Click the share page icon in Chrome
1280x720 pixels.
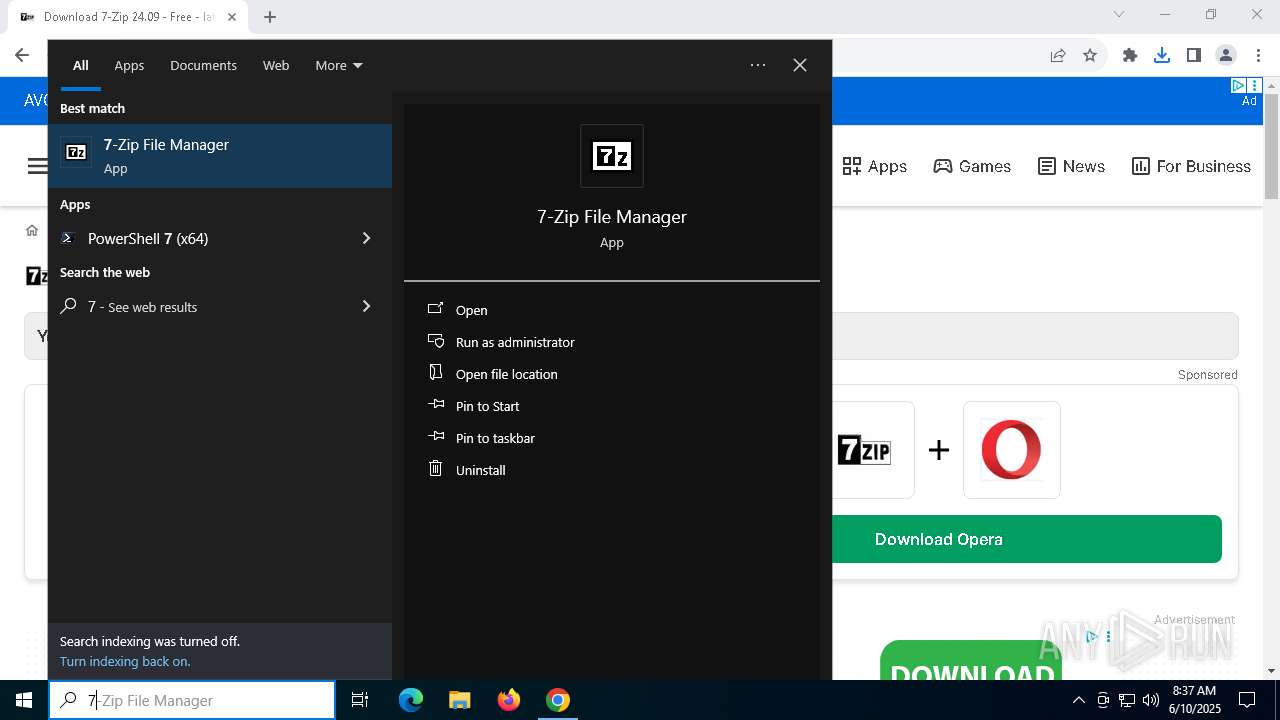pos(1058,55)
